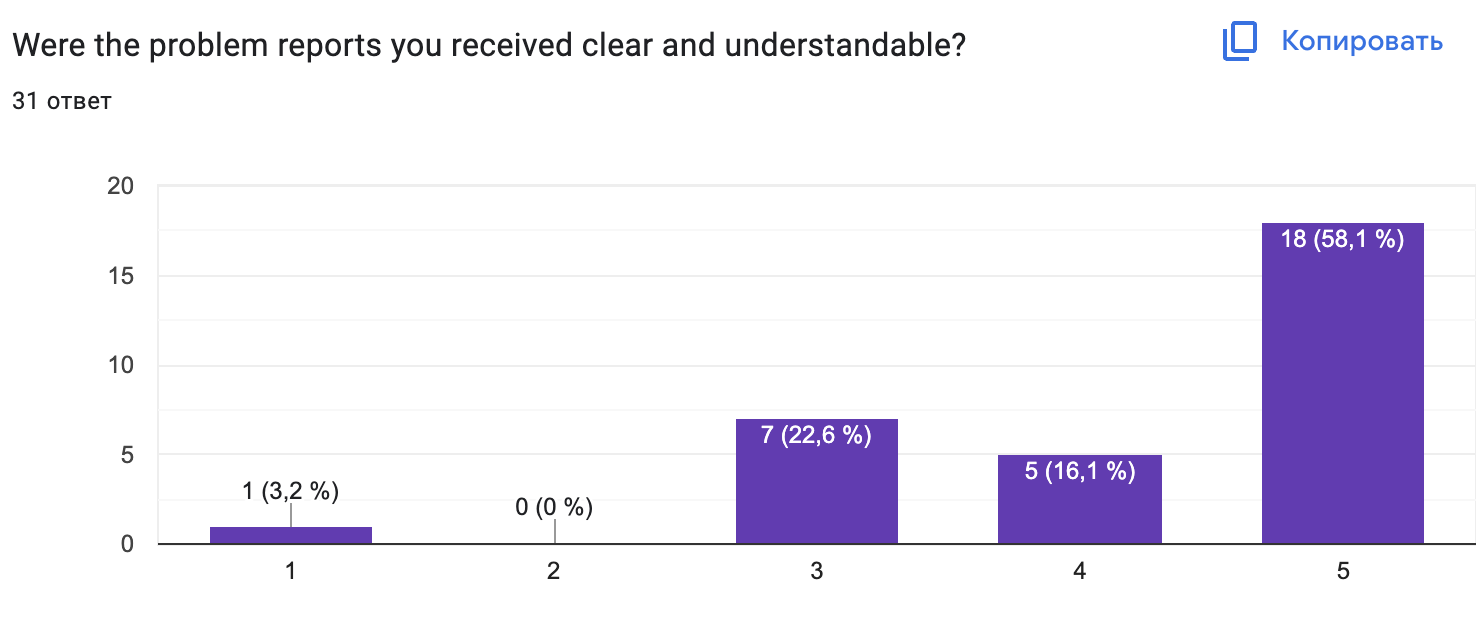Click x-axis label 4

tap(1079, 572)
